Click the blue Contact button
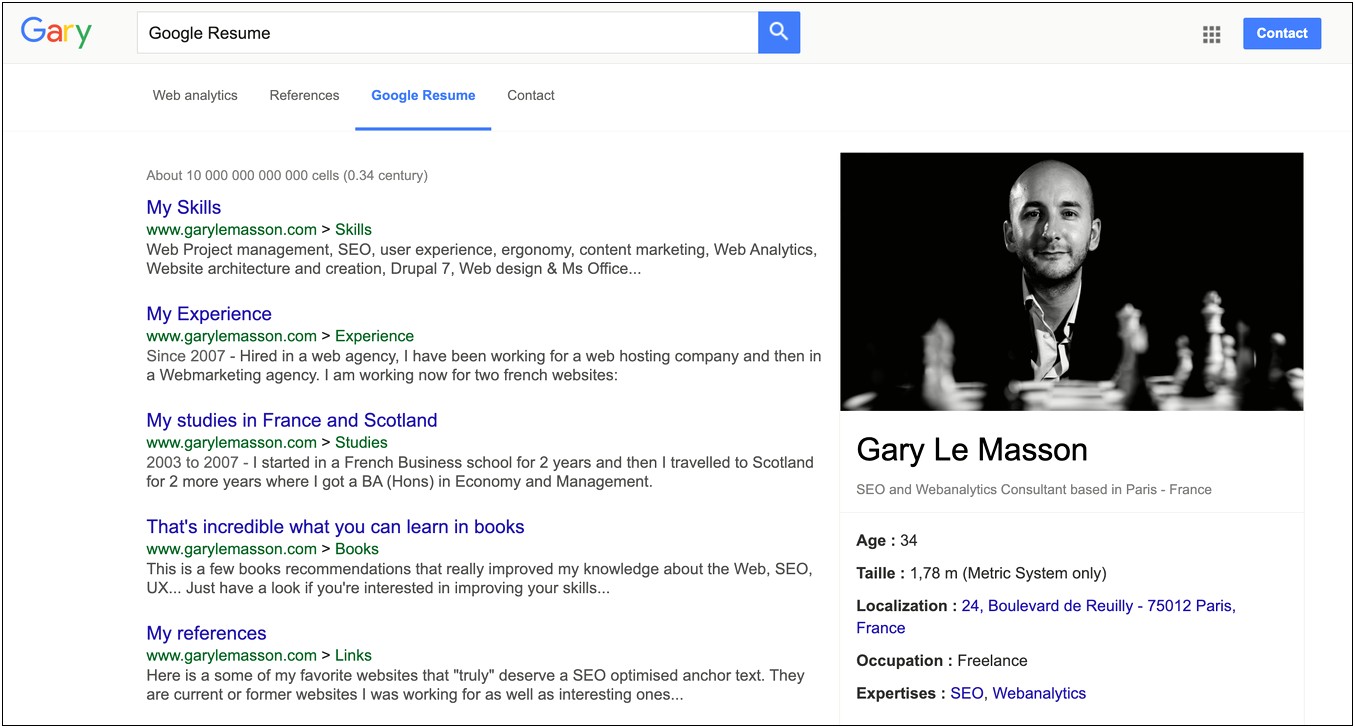 (x=1282, y=33)
